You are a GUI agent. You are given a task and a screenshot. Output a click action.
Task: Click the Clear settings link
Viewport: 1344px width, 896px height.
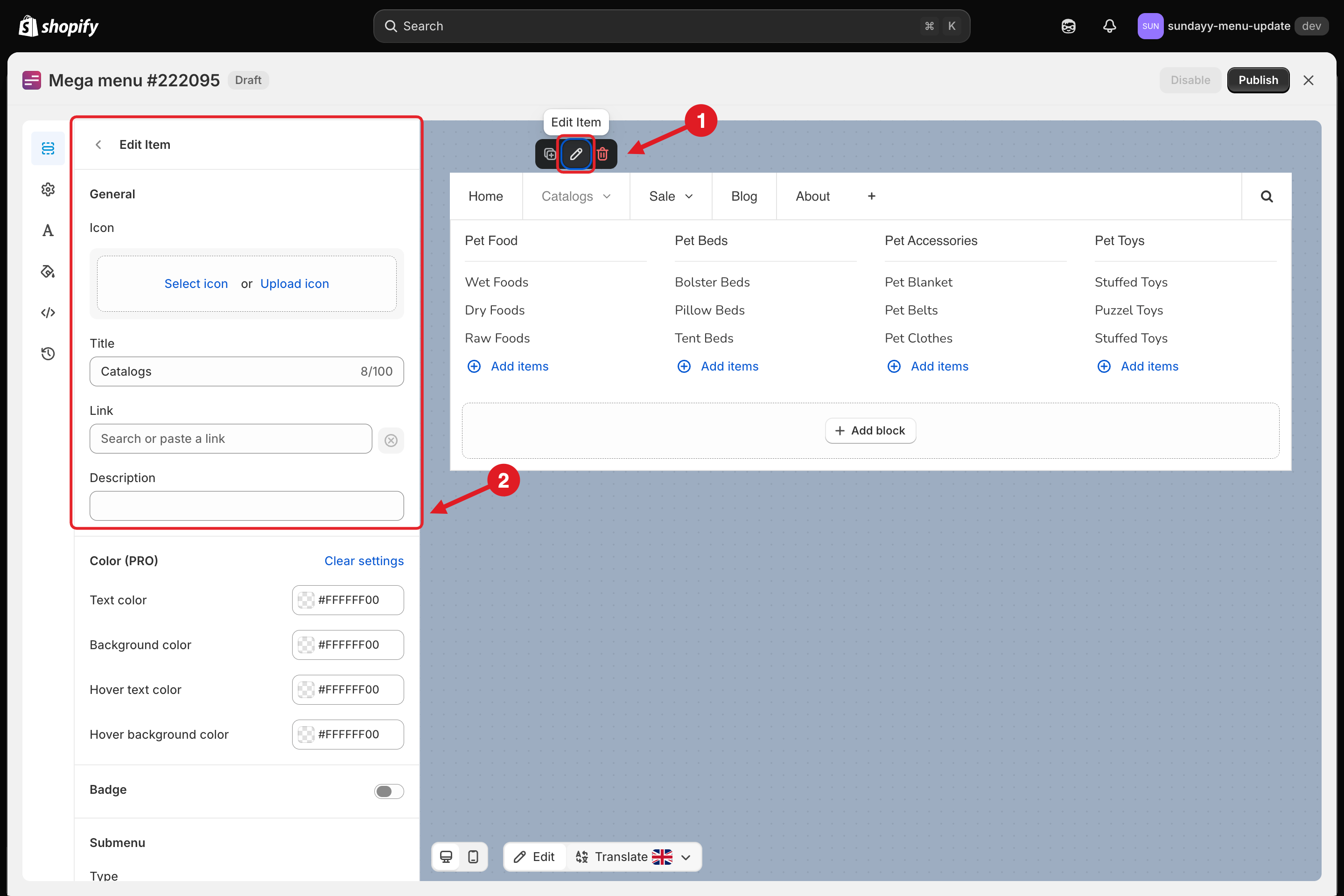tap(364, 560)
